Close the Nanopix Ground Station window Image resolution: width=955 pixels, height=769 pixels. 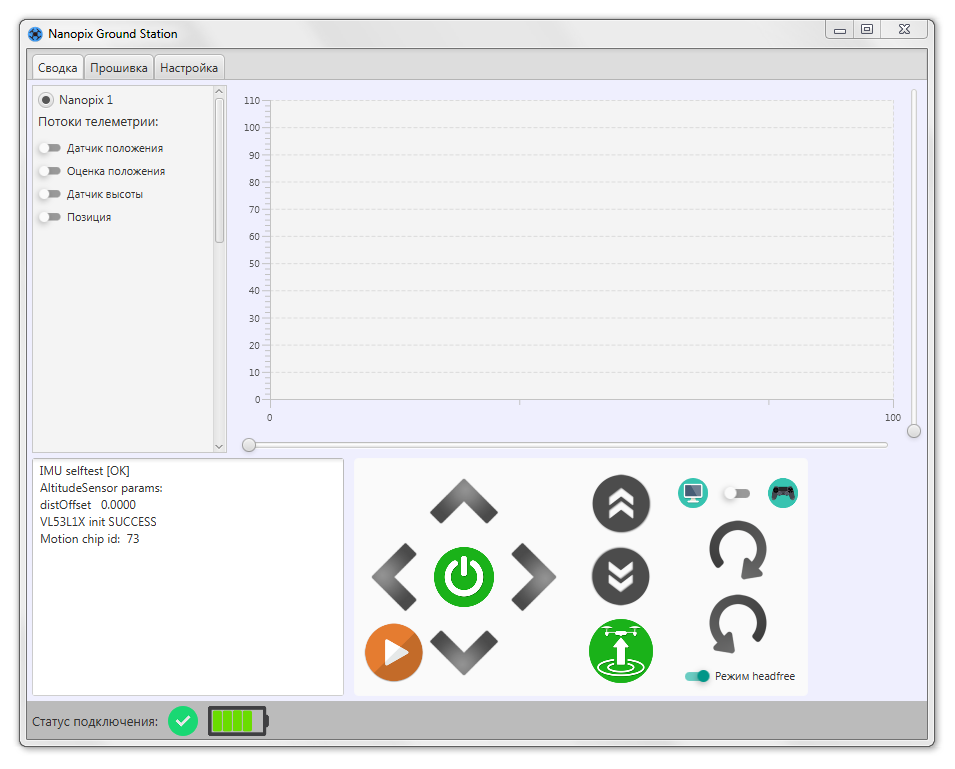[x=904, y=29]
